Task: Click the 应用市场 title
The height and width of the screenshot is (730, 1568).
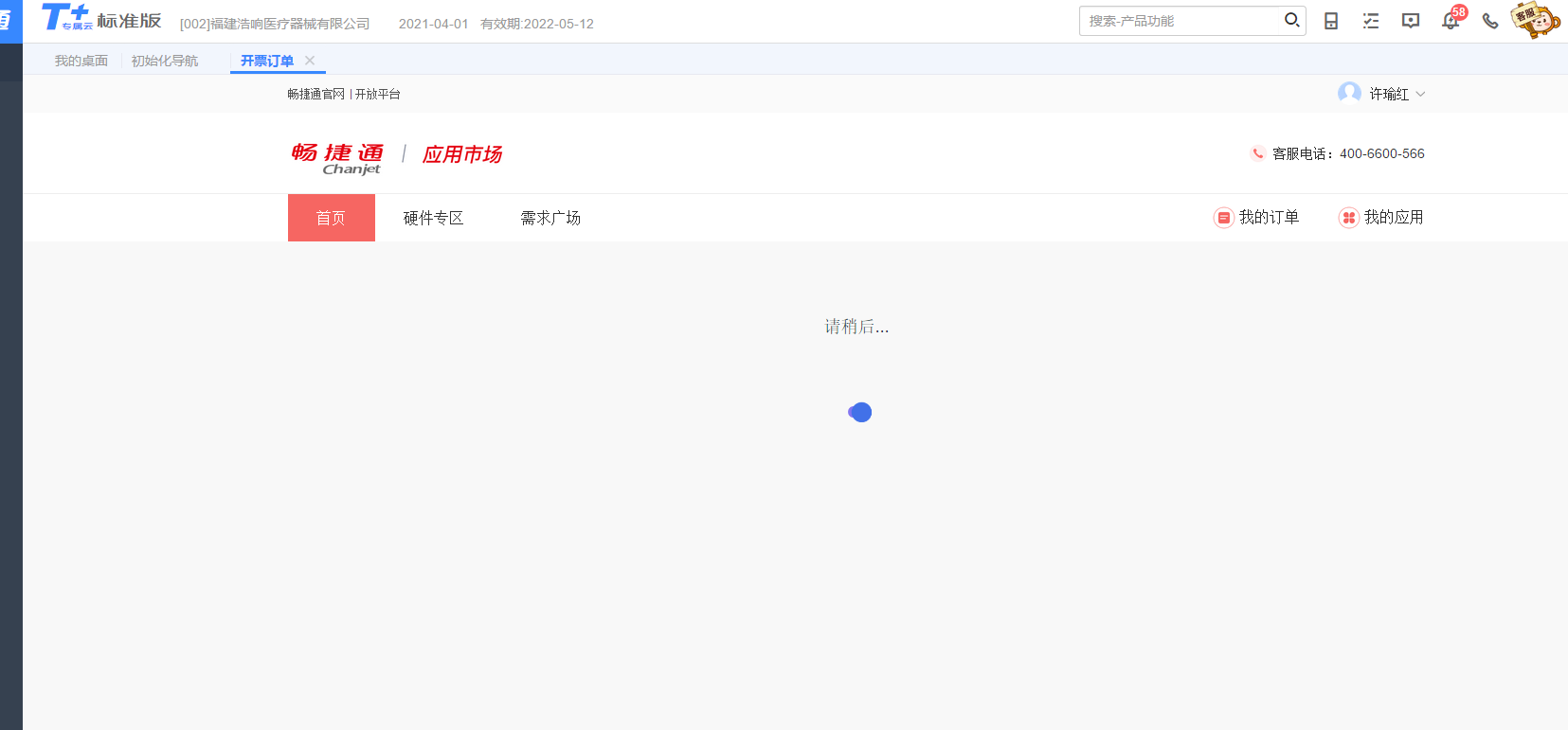Action: 462,154
